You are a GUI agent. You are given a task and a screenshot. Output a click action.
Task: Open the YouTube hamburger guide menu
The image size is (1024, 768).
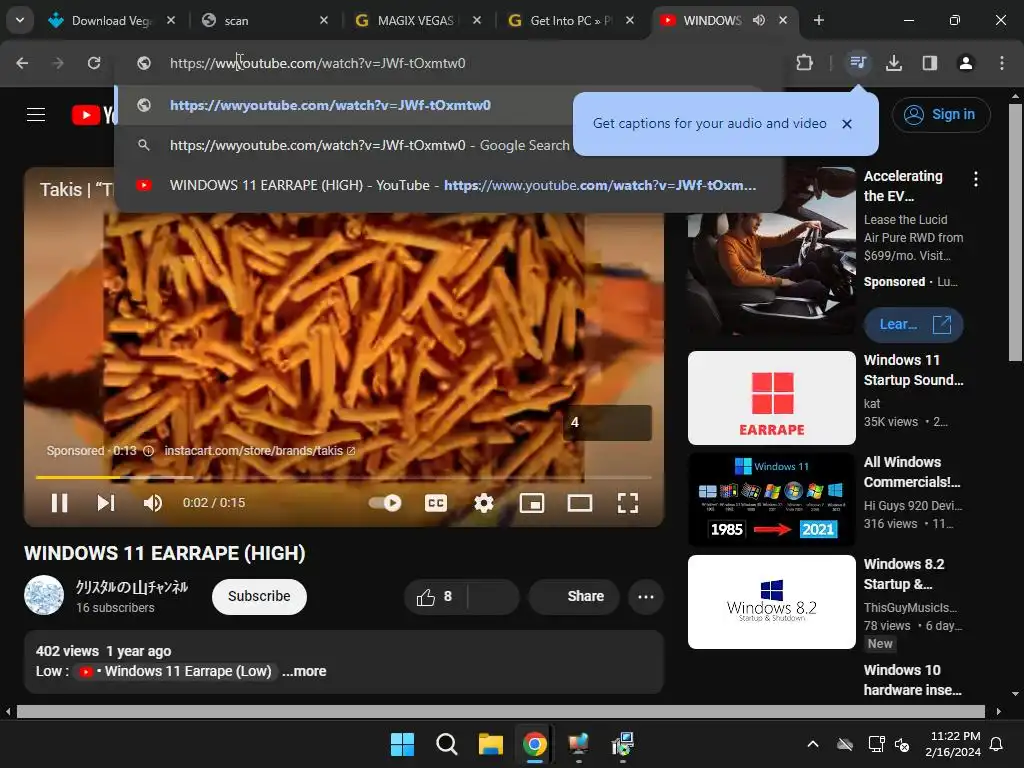coord(36,115)
